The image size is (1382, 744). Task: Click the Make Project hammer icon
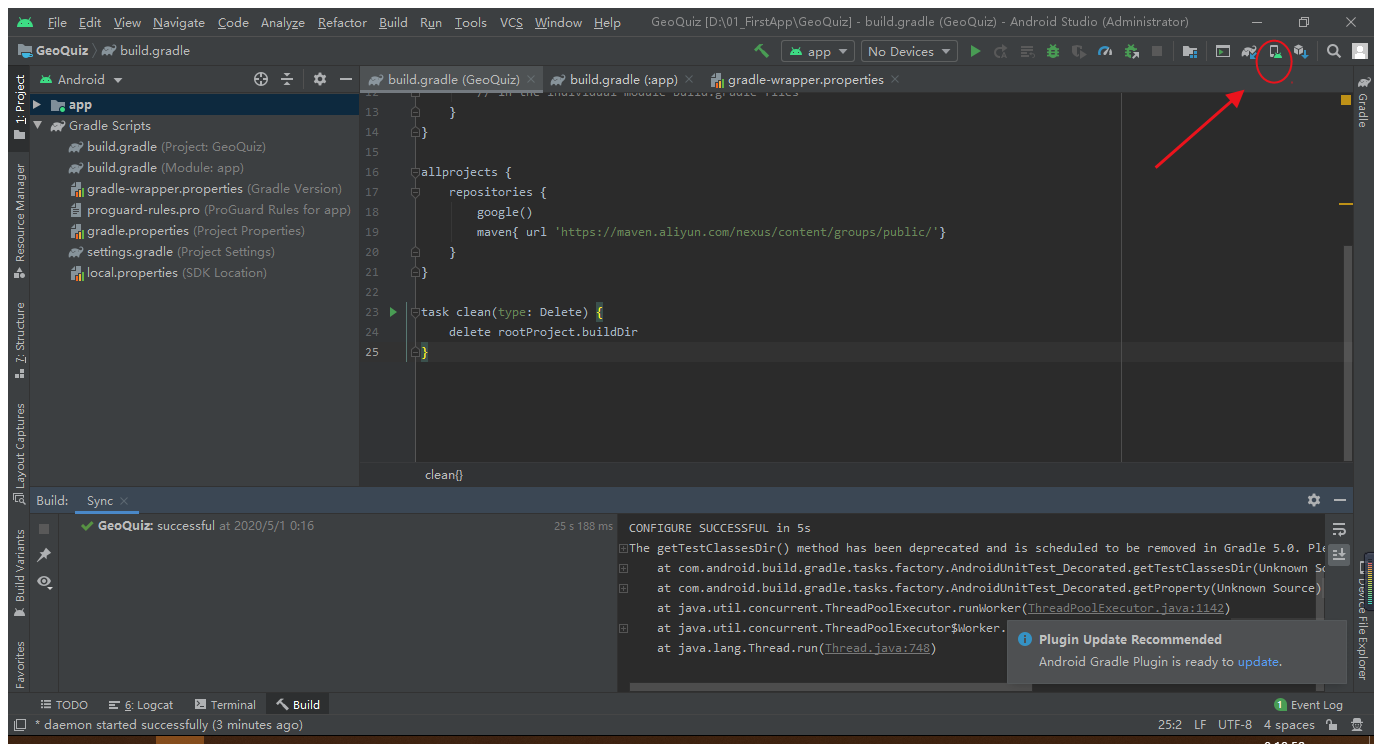pyautogui.click(x=762, y=51)
